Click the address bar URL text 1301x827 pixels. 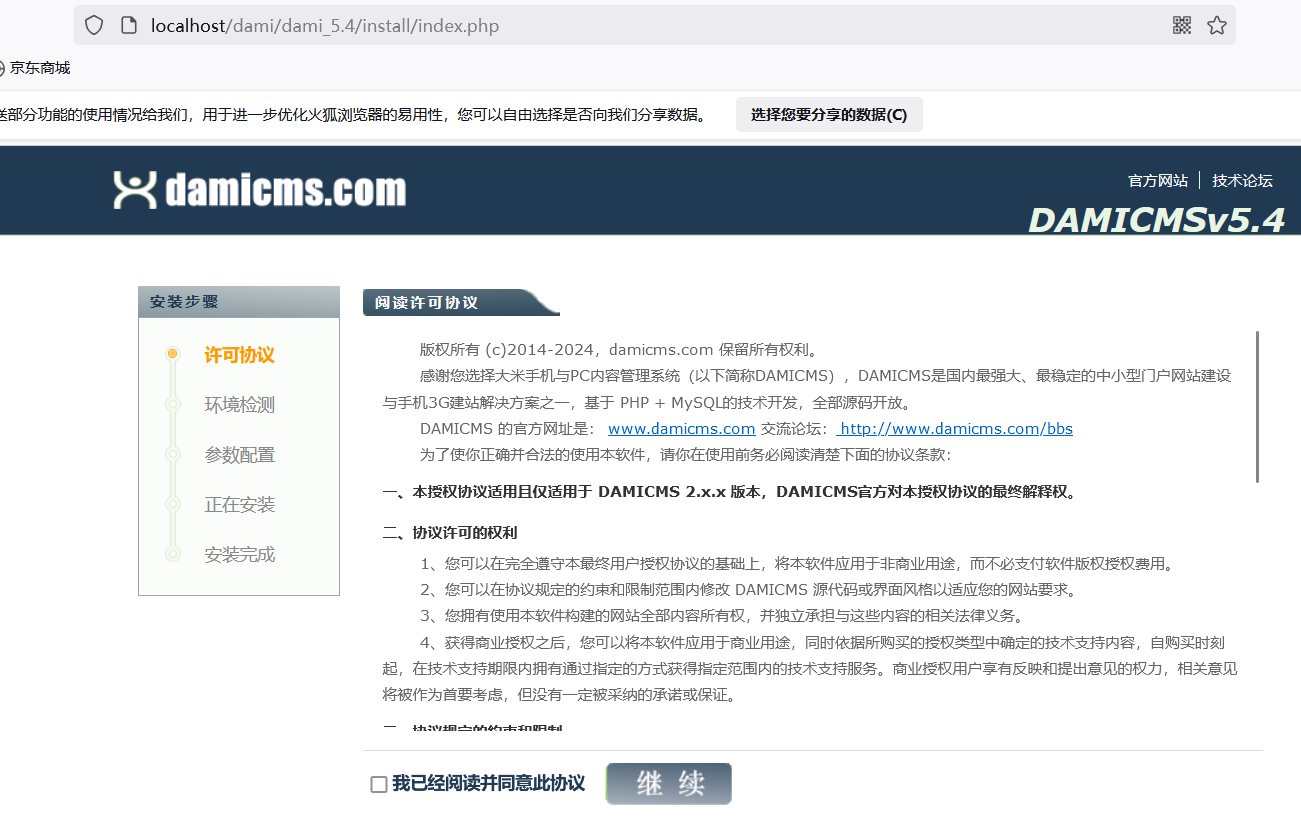pyautogui.click(x=325, y=26)
